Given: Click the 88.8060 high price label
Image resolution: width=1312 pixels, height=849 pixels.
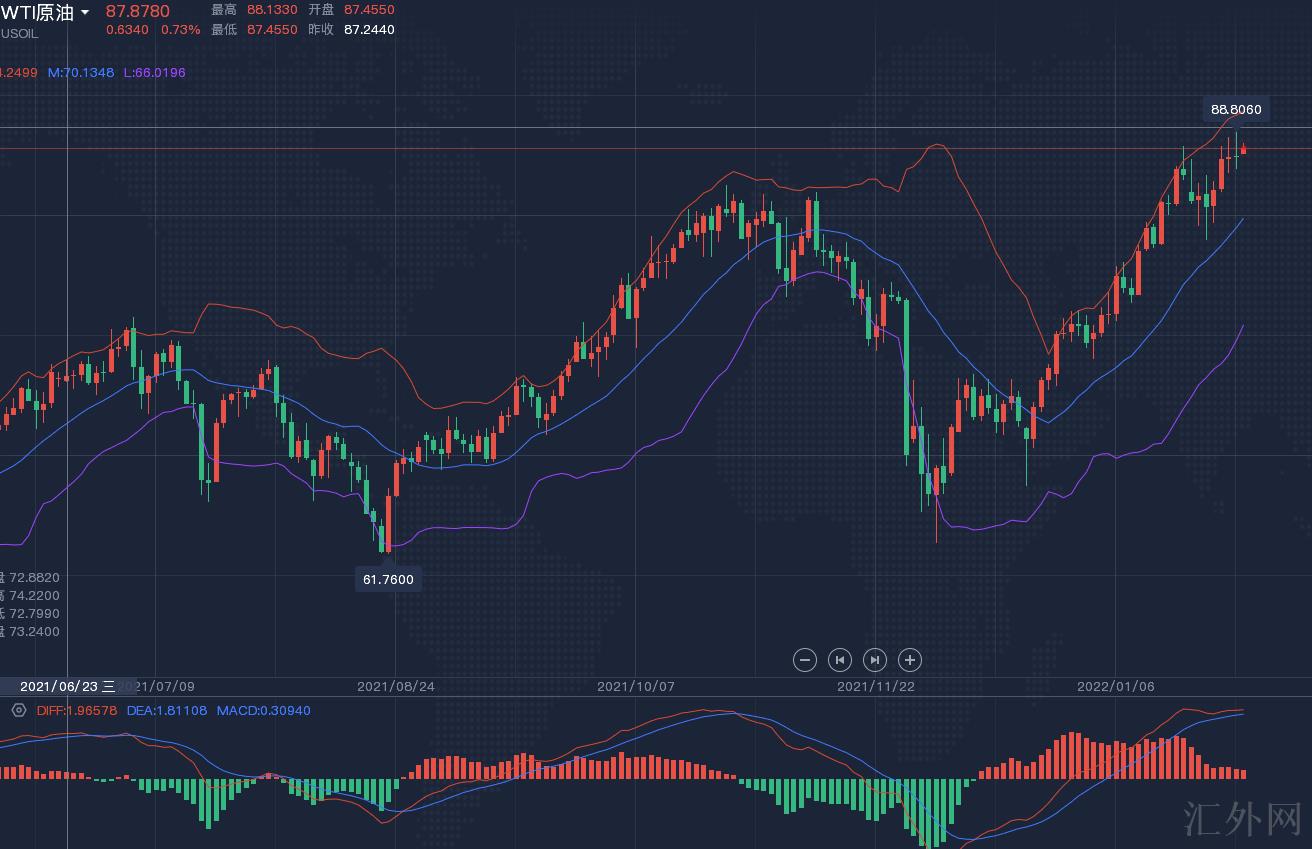Looking at the screenshot, I should point(1236,110).
